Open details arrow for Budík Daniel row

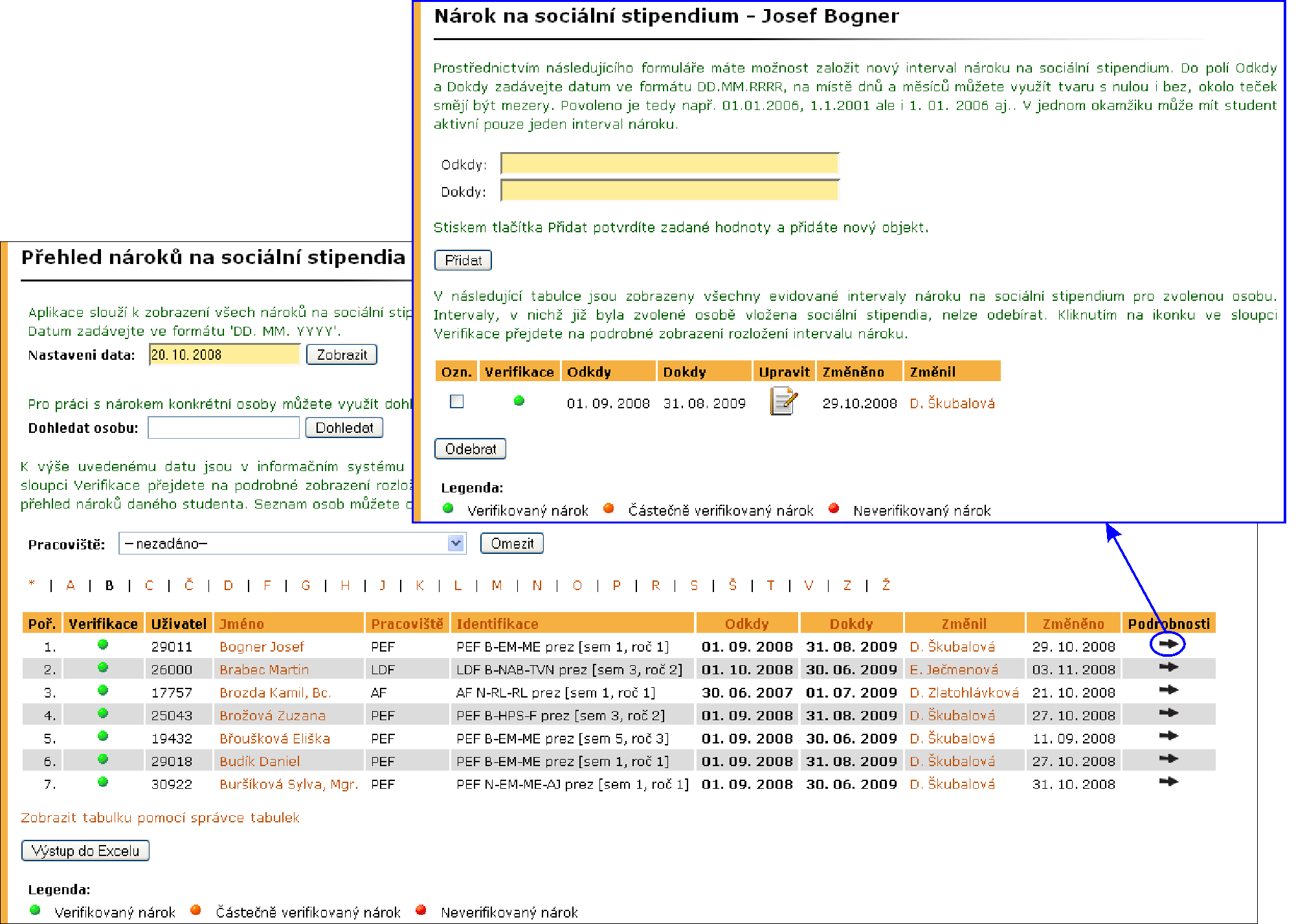(x=1168, y=759)
